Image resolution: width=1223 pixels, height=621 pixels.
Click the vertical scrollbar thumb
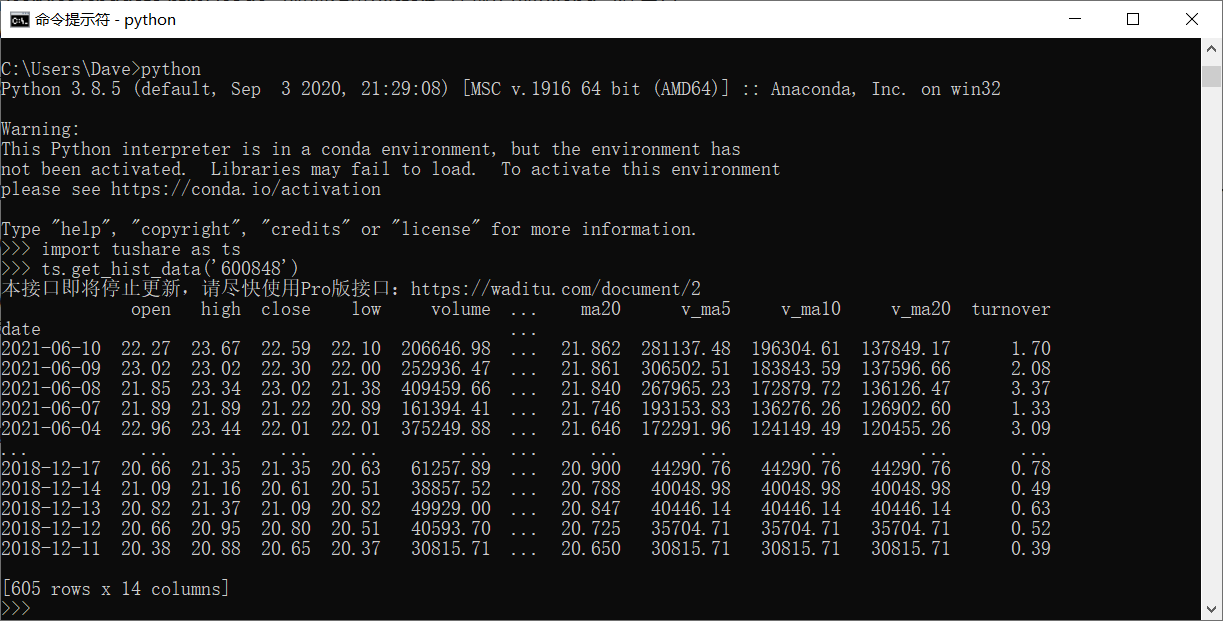click(1211, 77)
